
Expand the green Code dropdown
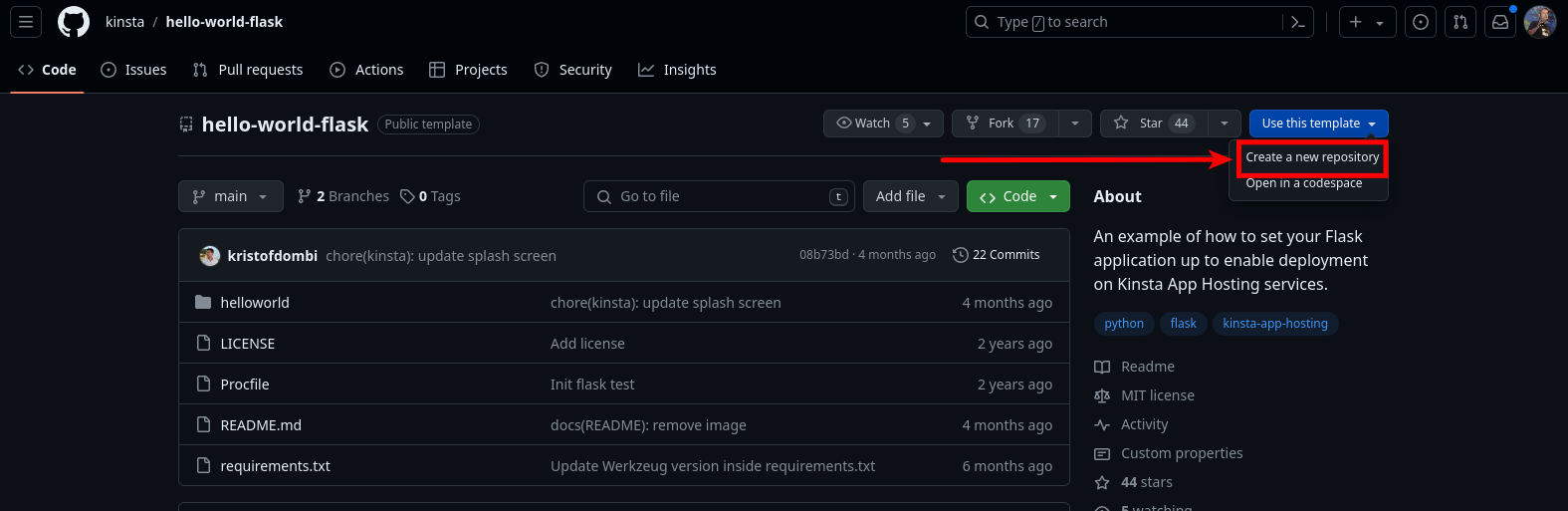(1017, 196)
